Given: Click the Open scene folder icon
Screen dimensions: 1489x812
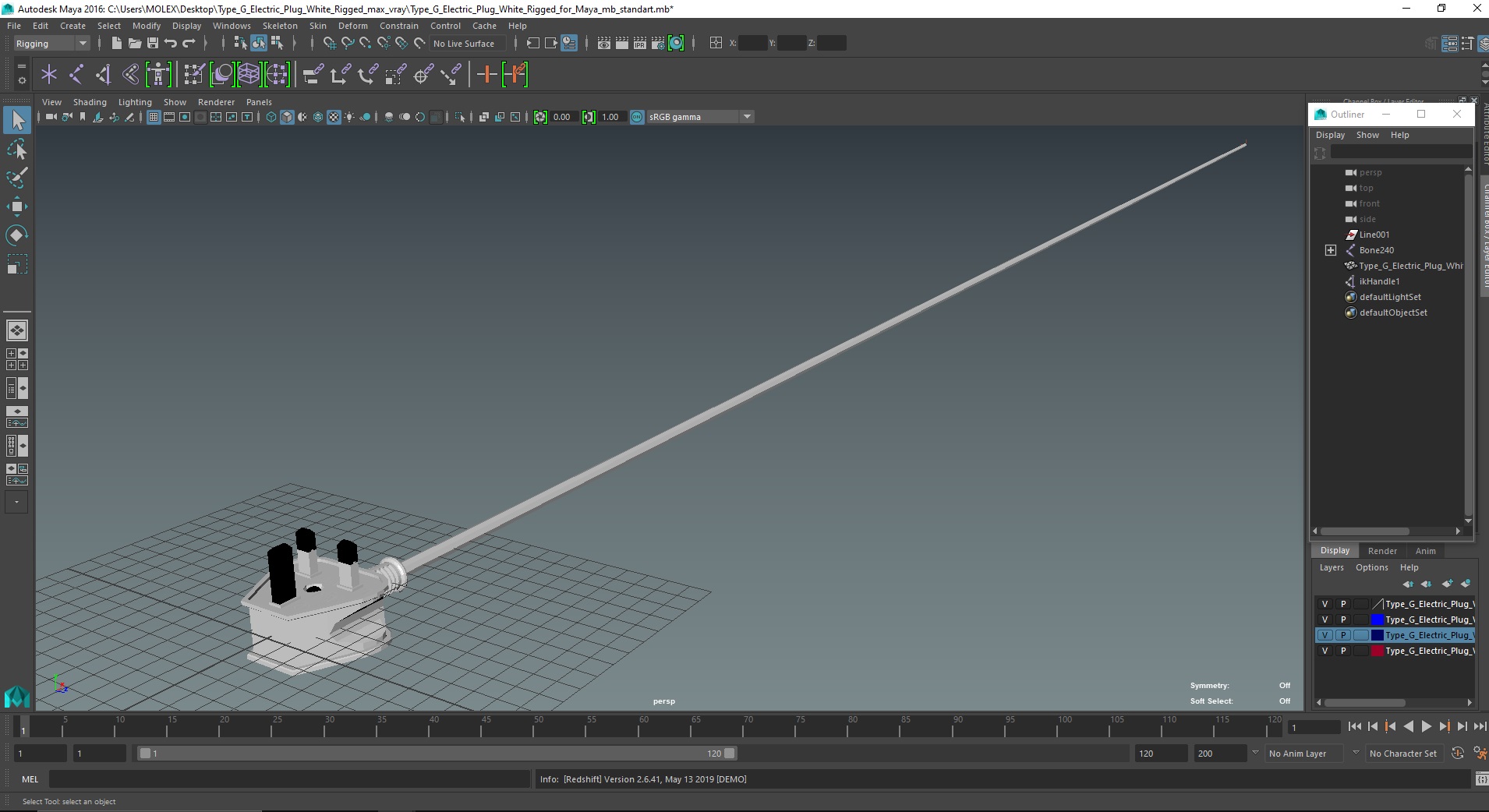Looking at the screenshot, I should tap(134, 43).
